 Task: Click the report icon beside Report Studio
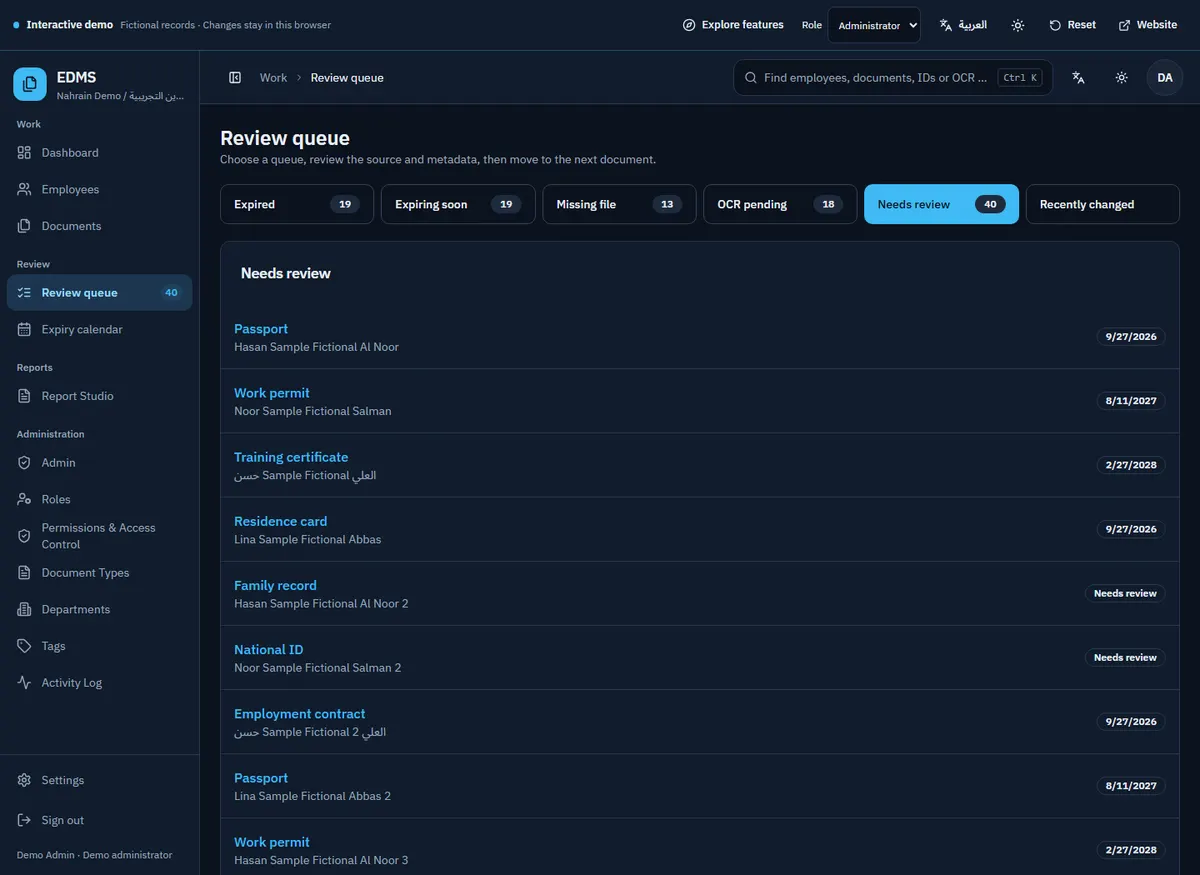25,396
